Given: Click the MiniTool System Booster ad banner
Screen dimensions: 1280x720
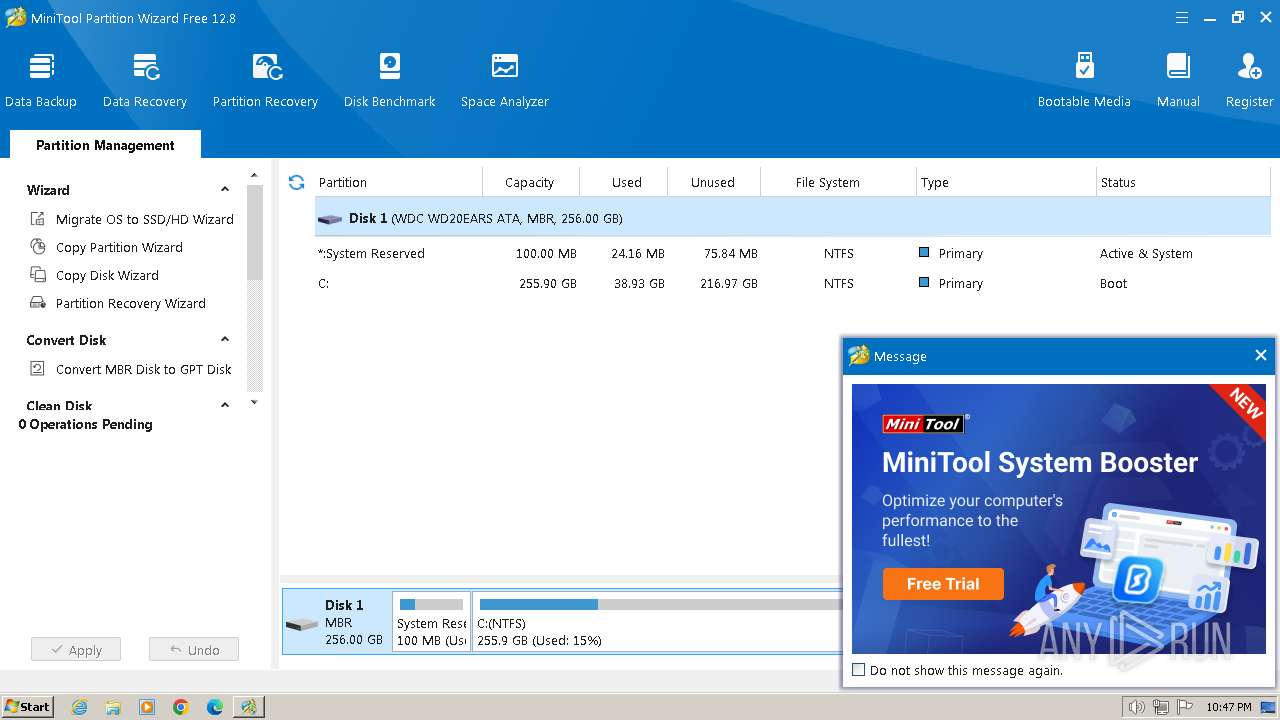Looking at the screenshot, I should (1059, 519).
